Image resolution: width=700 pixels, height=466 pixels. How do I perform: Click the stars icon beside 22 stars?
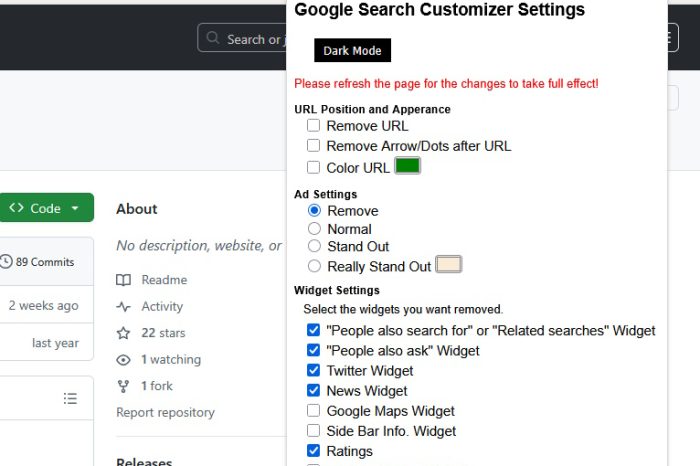point(124,333)
